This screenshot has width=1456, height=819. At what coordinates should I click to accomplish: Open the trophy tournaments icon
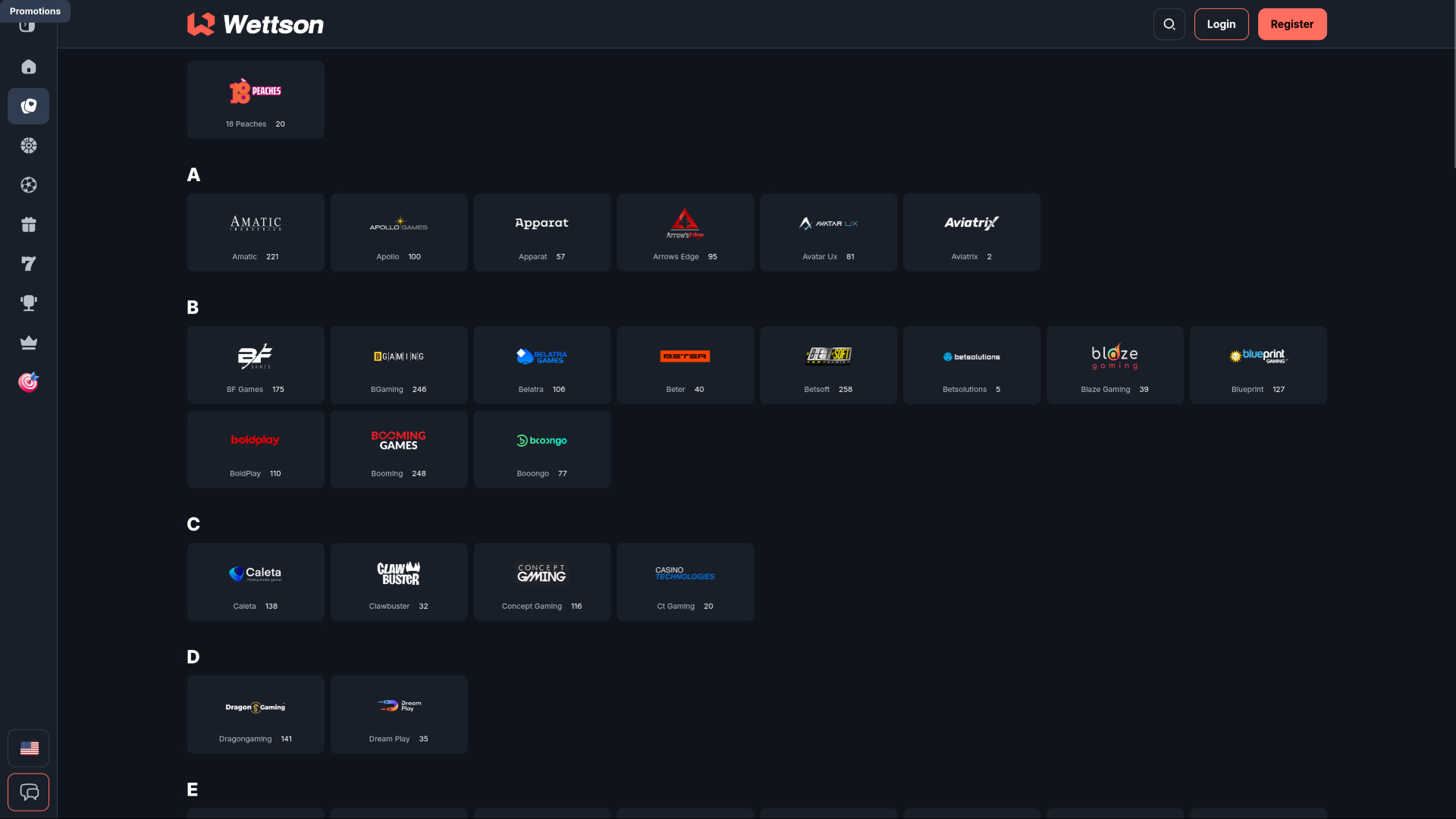(28, 303)
